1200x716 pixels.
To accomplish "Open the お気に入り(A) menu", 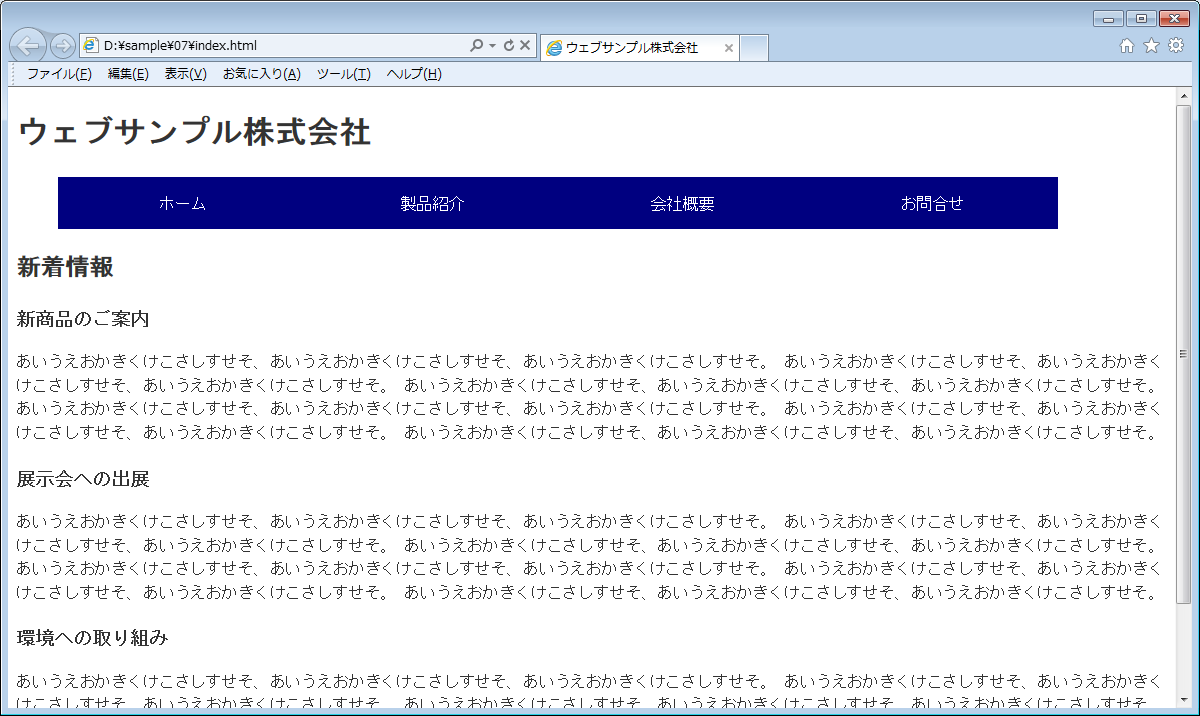I will [261, 74].
